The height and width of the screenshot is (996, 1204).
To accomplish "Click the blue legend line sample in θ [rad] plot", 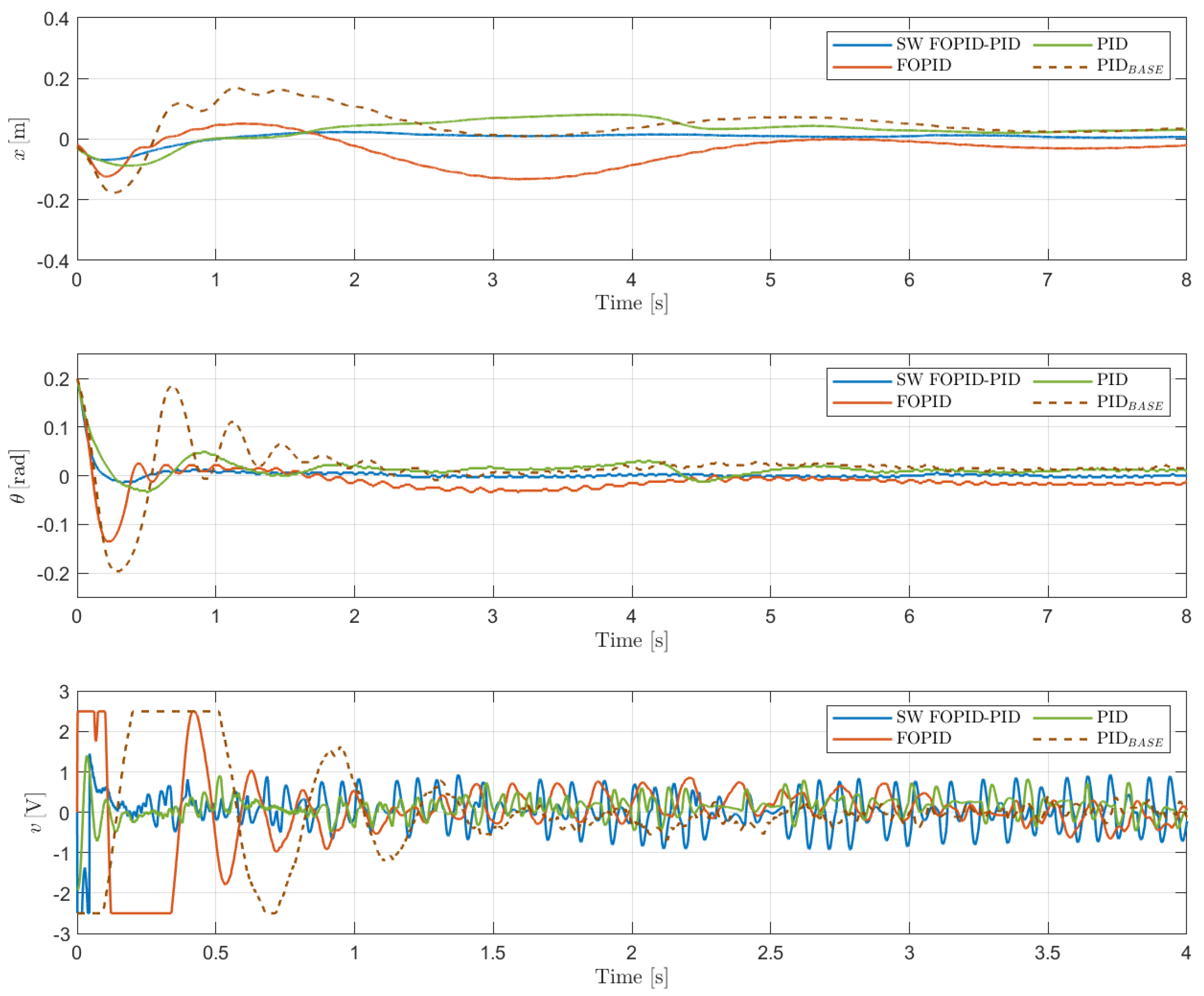I will [x=862, y=381].
